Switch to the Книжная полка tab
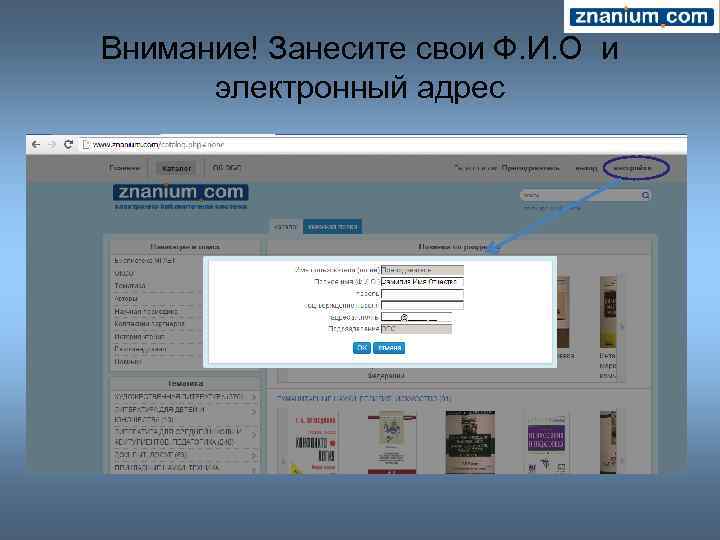The height and width of the screenshot is (540, 720). pos(333,227)
